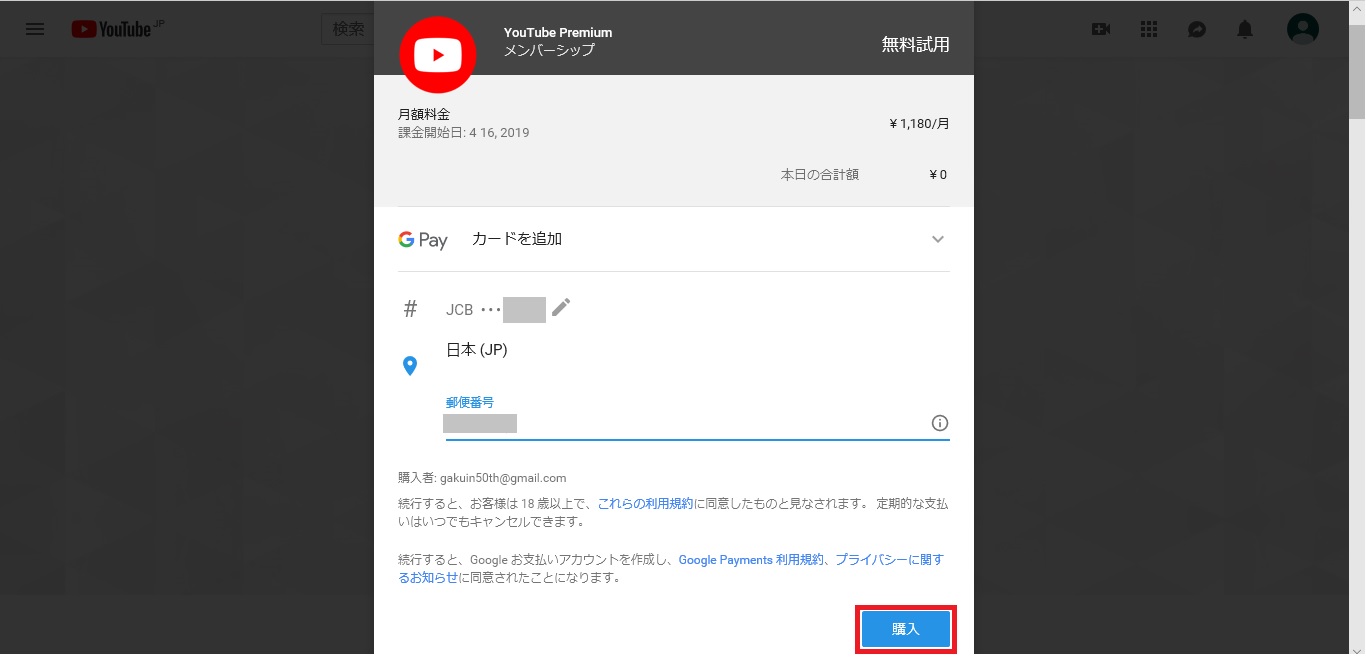Select the 無料試用 header option
The image size is (1366, 665).
(915, 45)
